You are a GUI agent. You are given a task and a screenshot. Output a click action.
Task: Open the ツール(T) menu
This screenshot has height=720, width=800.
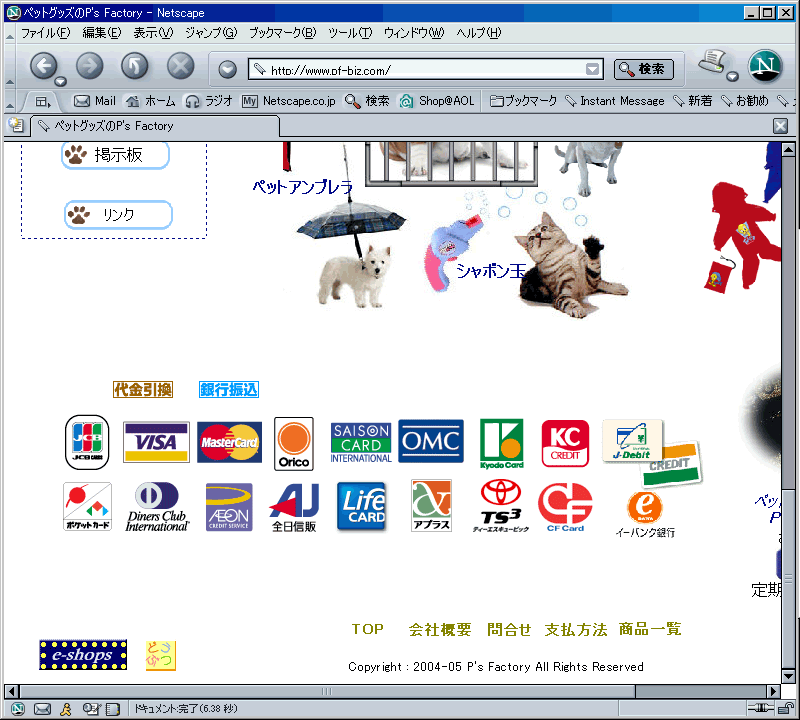coord(350,33)
